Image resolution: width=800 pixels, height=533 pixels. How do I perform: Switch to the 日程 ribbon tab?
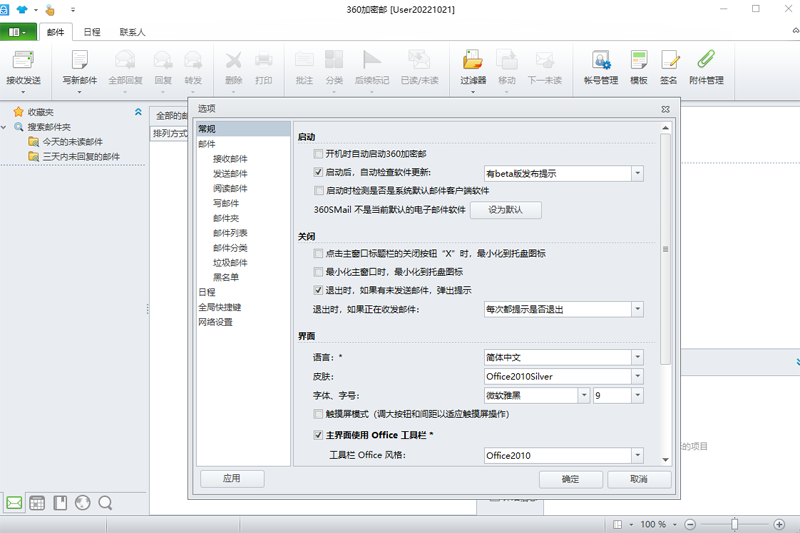(x=92, y=32)
